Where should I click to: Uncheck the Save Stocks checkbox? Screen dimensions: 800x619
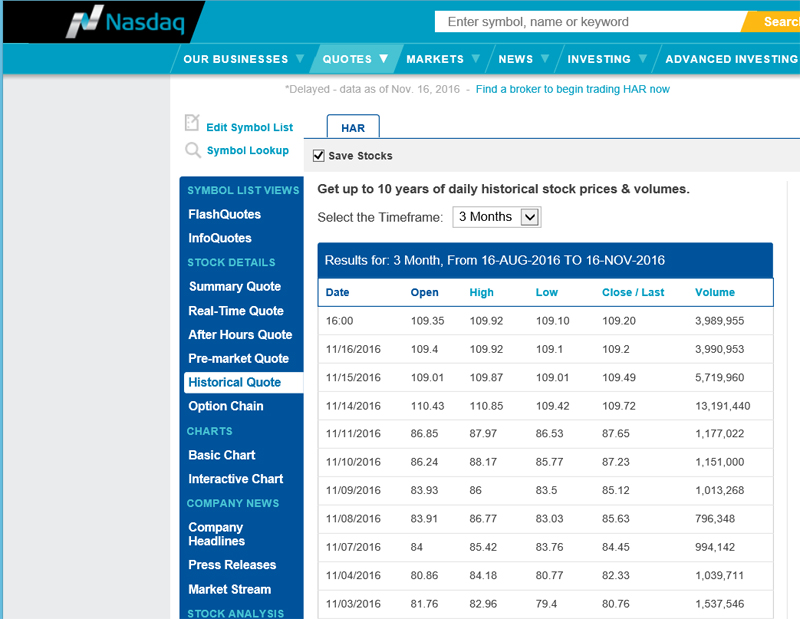pos(318,156)
